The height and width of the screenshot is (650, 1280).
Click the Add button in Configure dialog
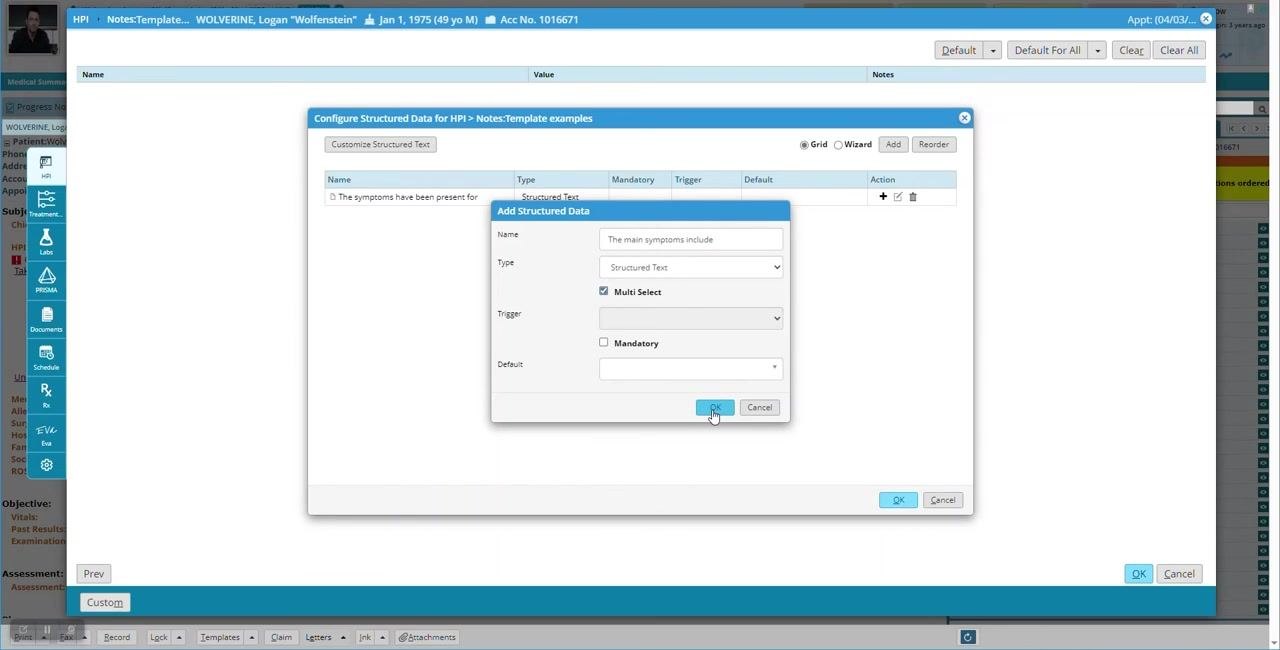pos(893,144)
